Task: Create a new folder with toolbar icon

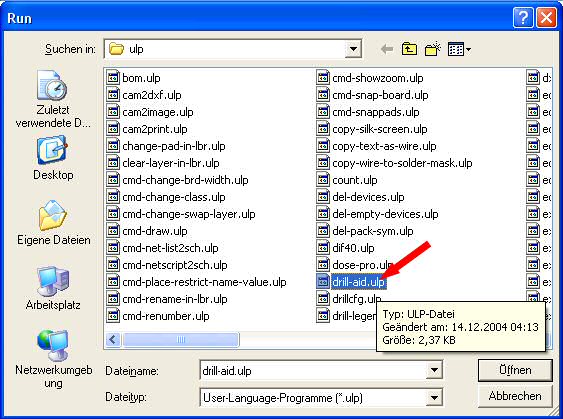Action: point(433,49)
